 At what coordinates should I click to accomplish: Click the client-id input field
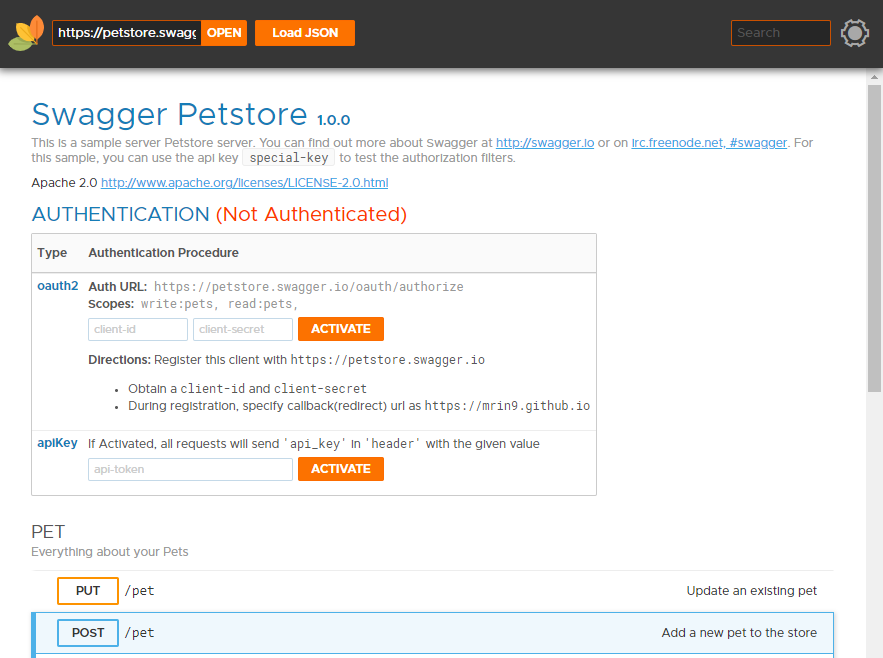coord(138,329)
